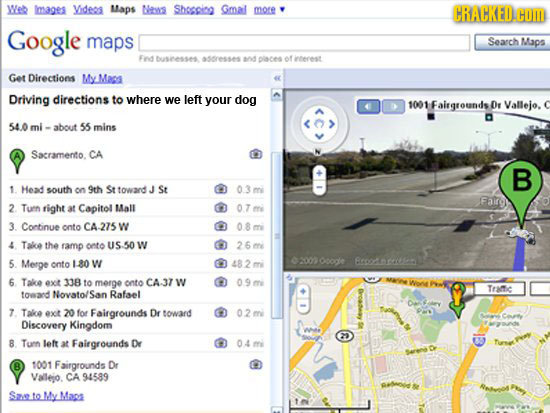Zoom out street view with minus

(319, 187)
